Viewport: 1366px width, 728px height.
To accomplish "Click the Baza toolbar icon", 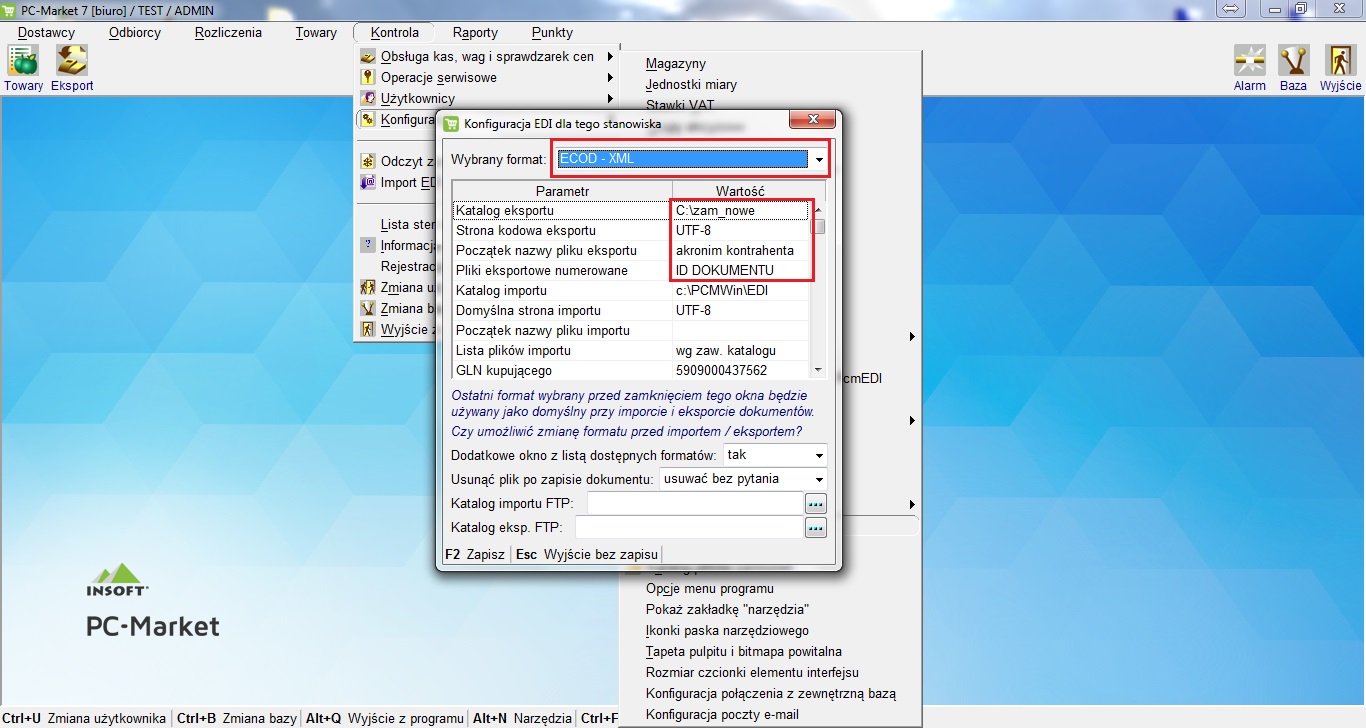I will pos(1293,61).
